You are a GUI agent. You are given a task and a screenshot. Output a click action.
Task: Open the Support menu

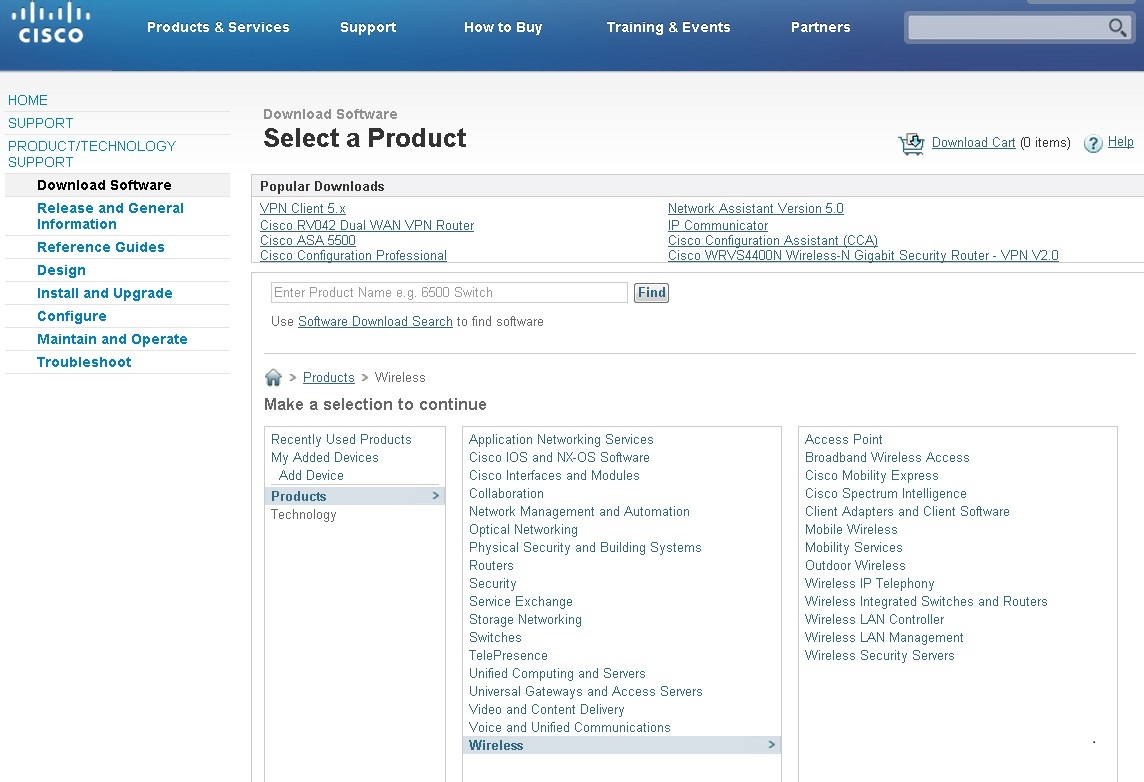click(x=368, y=27)
